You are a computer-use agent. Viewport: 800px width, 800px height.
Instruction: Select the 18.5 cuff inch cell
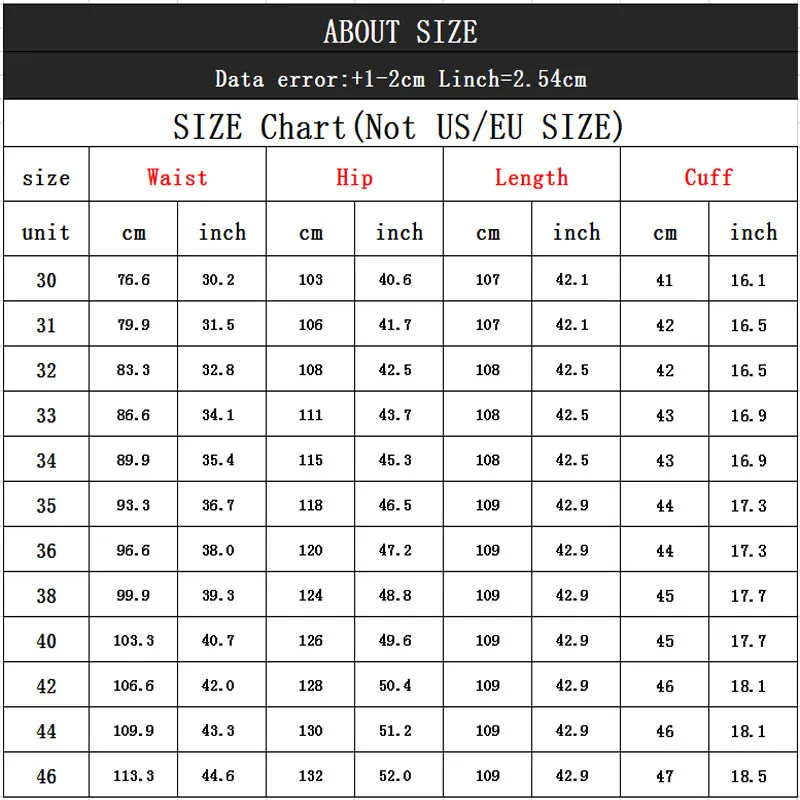(x=753, y=775)
